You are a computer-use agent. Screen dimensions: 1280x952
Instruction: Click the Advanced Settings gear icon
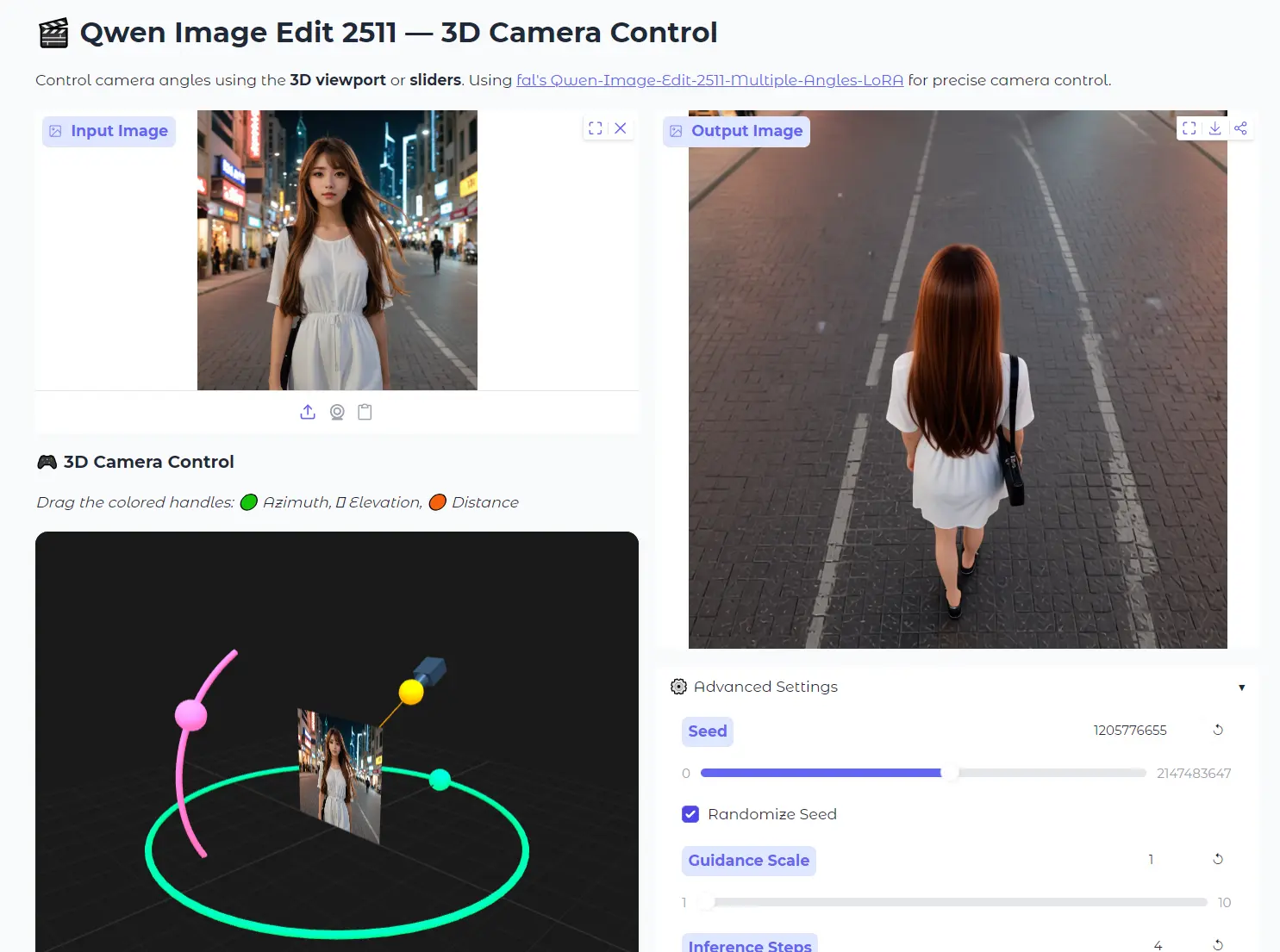677,687
